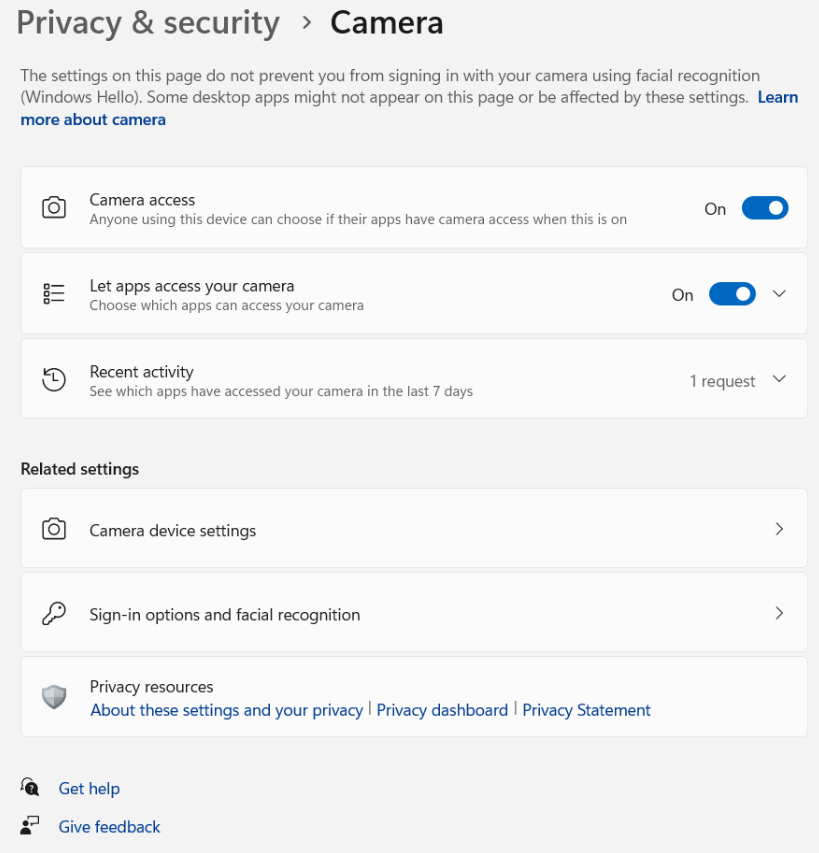Click the camera icon beside Camera access
The height and width of the screenshot is (853, 819).
(x=54, y=207)
